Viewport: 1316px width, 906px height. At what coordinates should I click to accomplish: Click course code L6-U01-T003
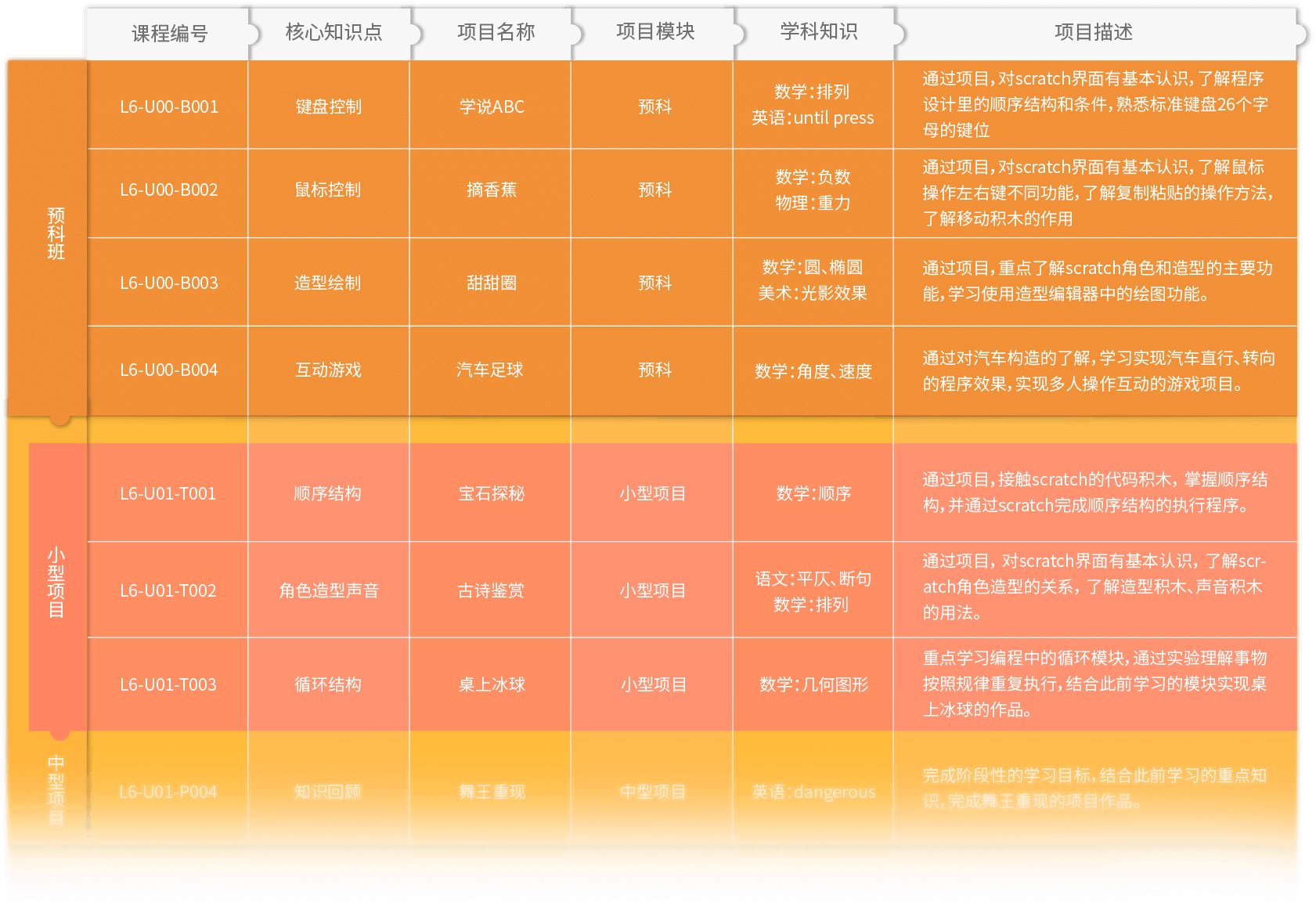pyautogui.click(x=168, y=684)
